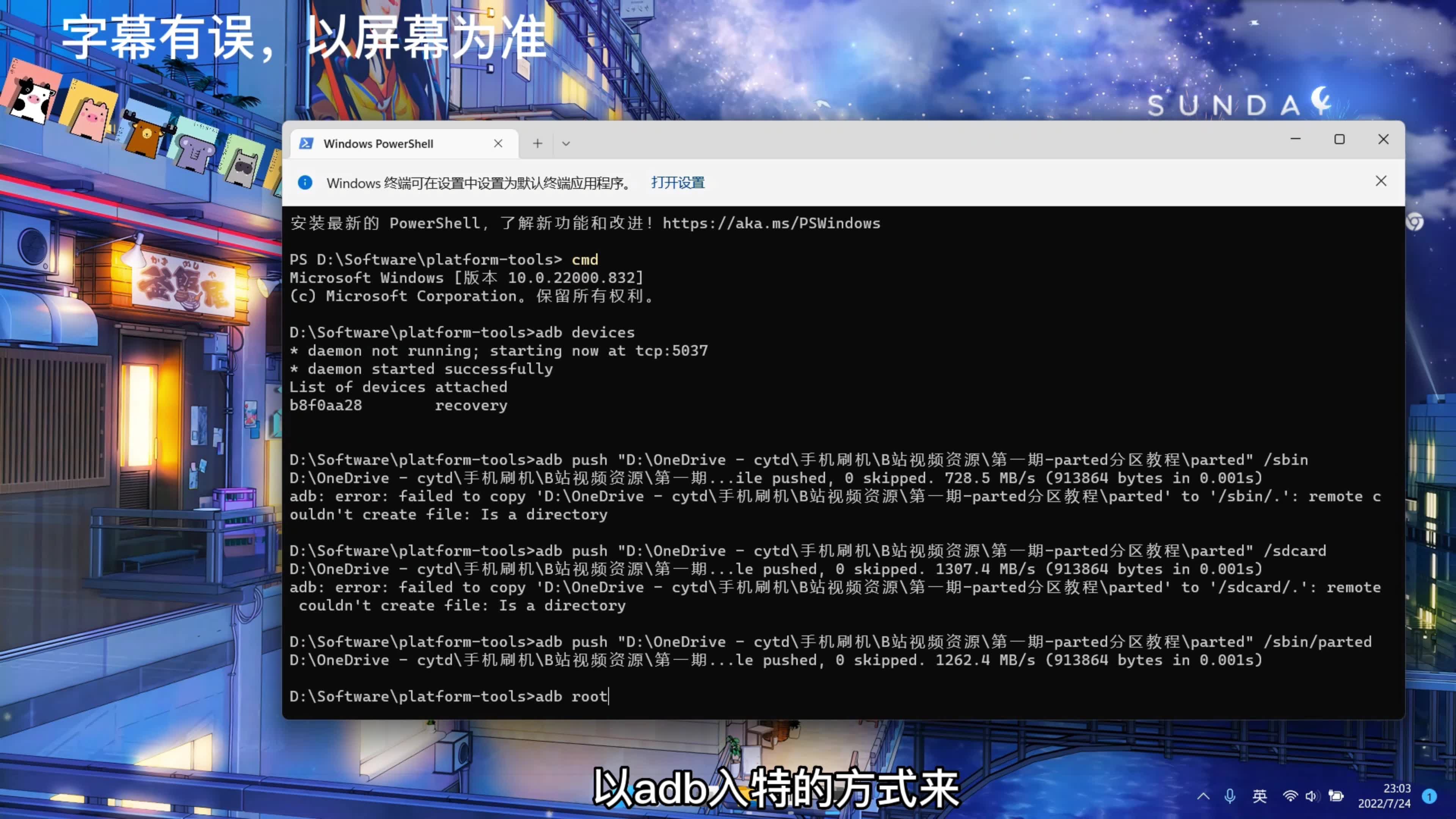Open volume speaker tray icon
The width and height of the screenshot is (1456, 819).
pyautogui.click(x=1311, y=796)
